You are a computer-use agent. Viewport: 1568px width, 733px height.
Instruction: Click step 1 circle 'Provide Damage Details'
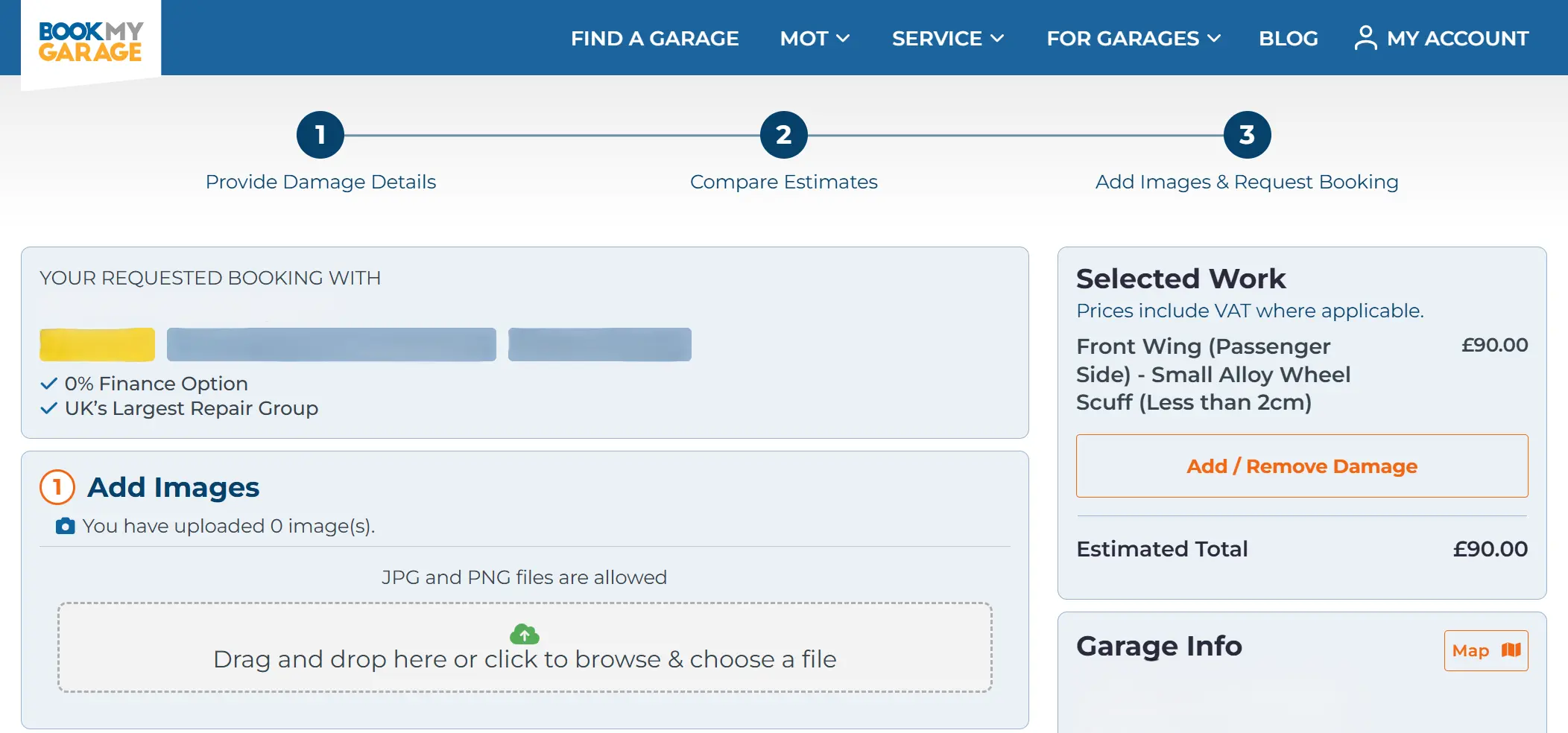click(320, 136)
